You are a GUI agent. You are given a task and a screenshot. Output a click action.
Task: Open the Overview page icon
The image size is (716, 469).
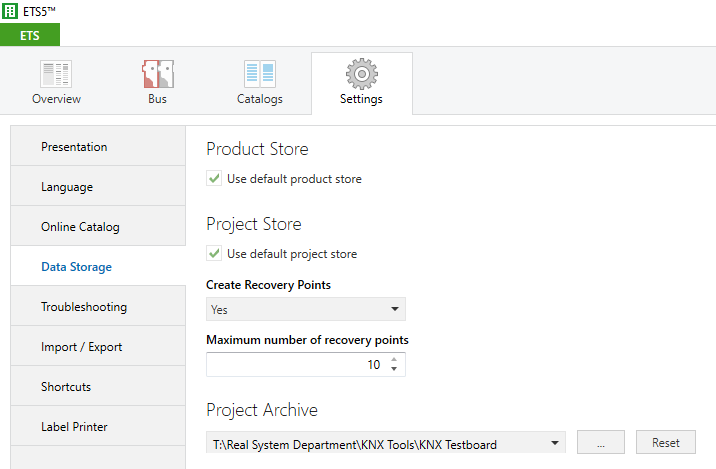56,74
